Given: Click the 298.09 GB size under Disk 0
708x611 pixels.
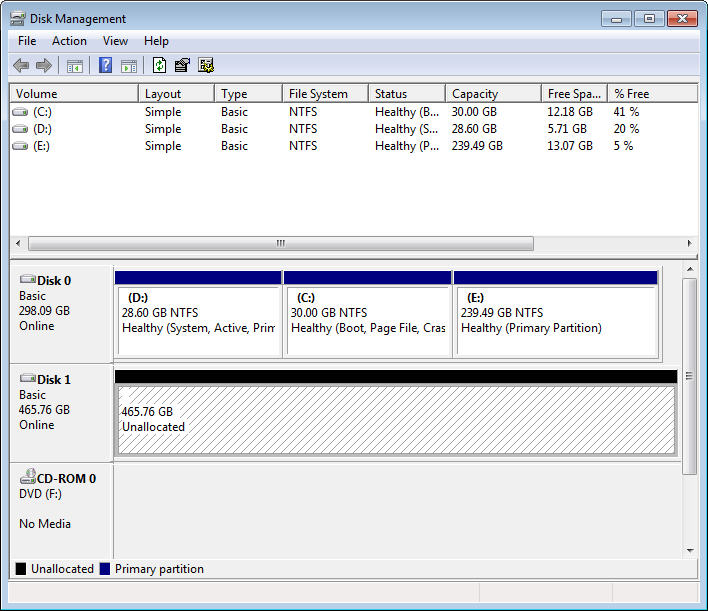Looking at the screenshot, I should point(44,311).
